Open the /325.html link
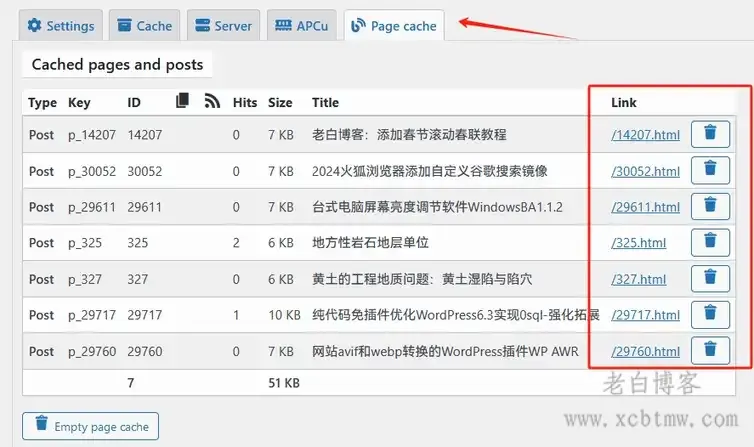The width and height of the screenshot is (754, 447). (x=639, y=243)
